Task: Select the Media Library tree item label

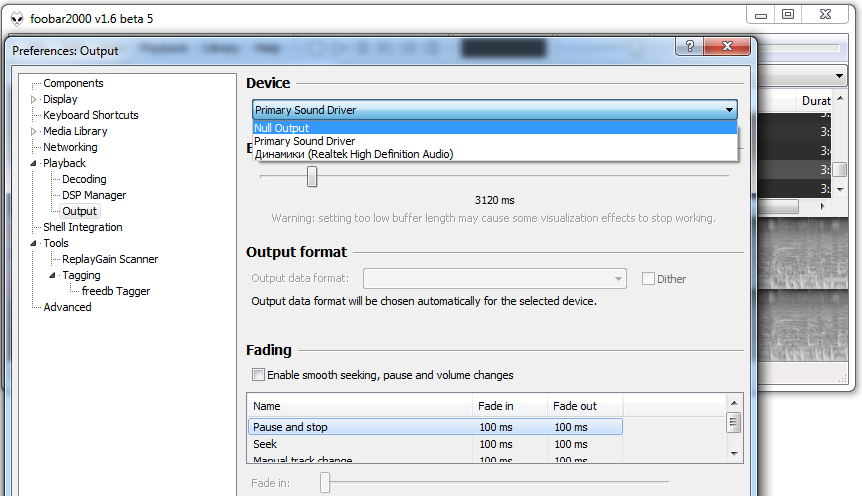Action: point(75,131)
